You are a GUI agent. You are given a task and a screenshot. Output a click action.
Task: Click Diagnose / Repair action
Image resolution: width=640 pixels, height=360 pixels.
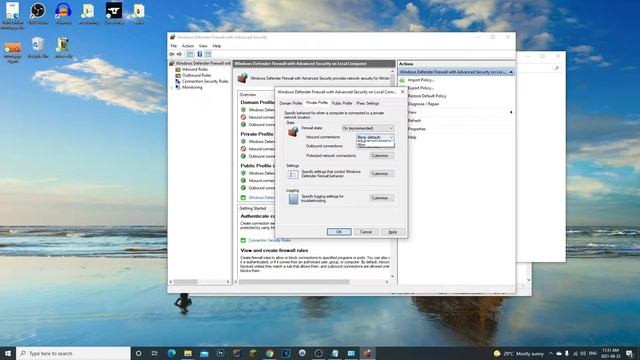click(423, 104)
